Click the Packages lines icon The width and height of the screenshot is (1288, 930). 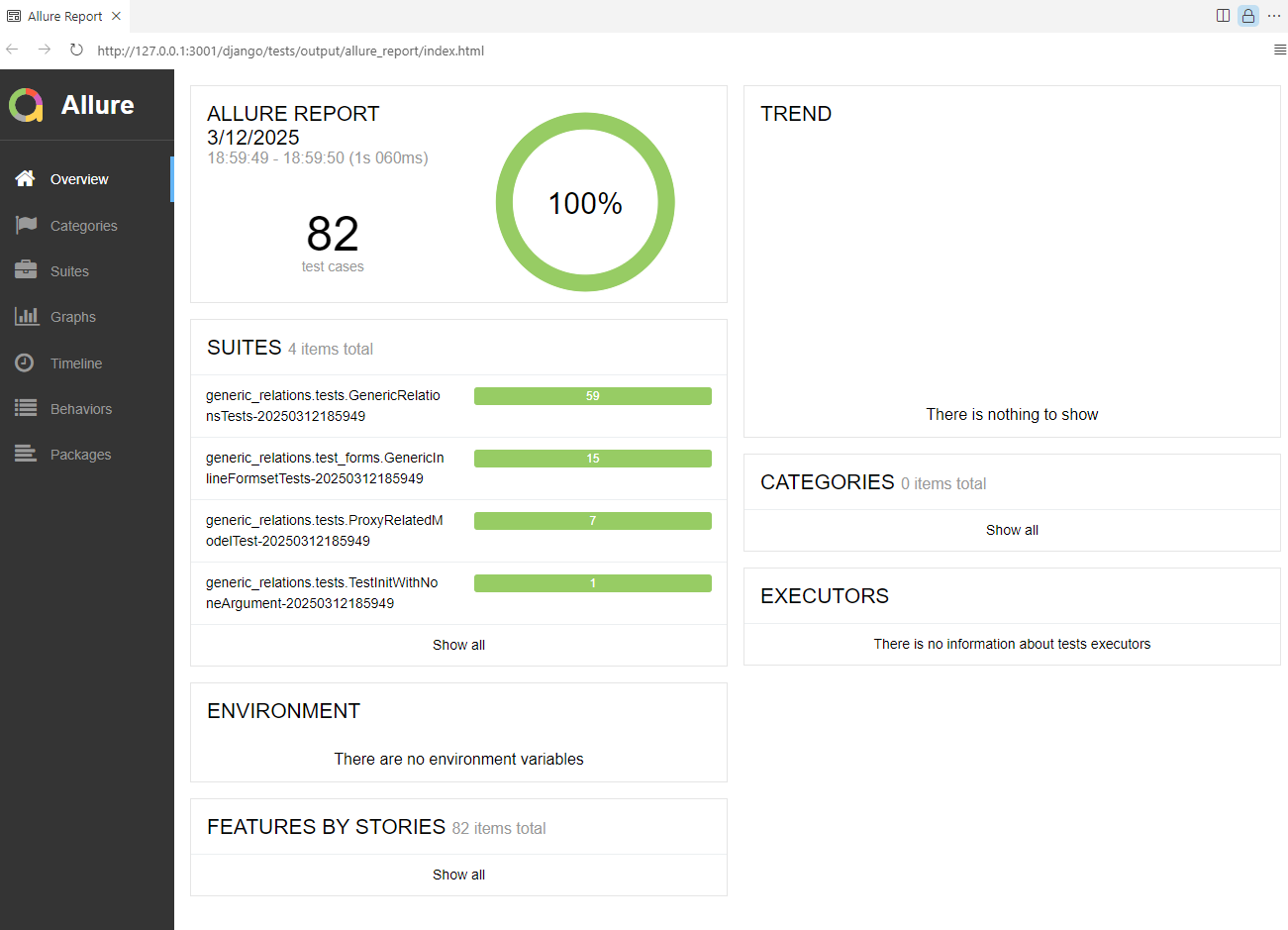click(x=26, y=454)
